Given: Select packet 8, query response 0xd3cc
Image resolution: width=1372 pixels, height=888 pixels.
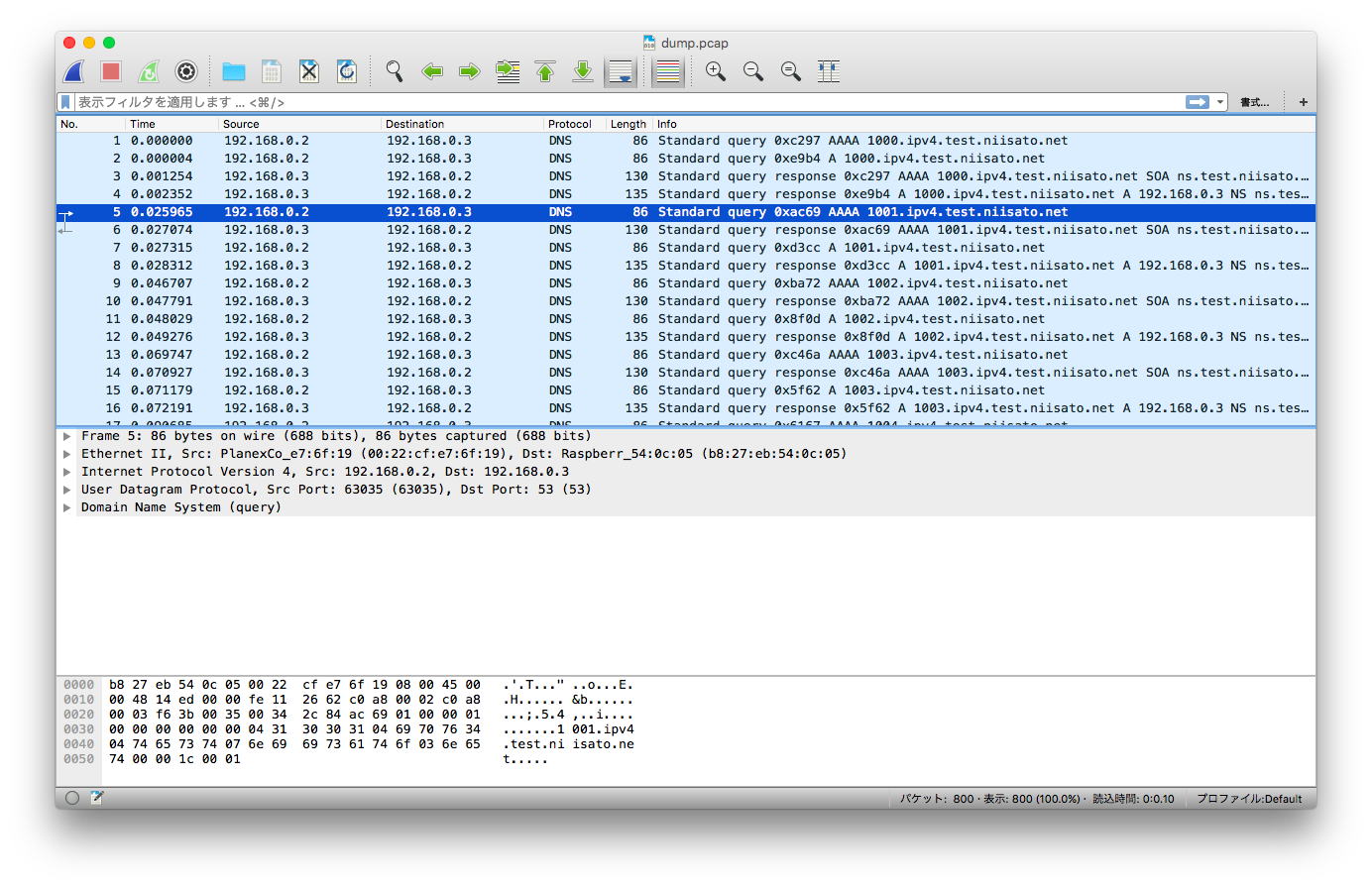Looking at the screenshot, I should click(x=686, y=266).
